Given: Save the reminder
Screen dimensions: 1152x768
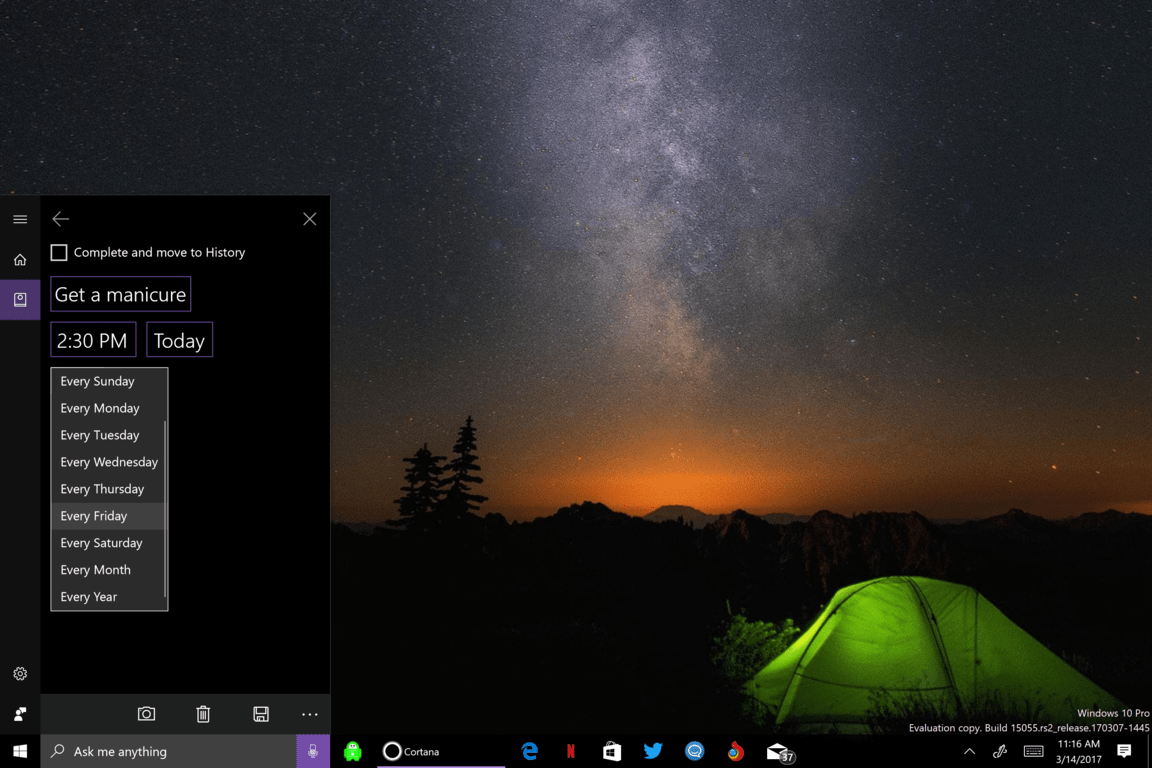Looking at the screenshot, I should pos(261,714).
